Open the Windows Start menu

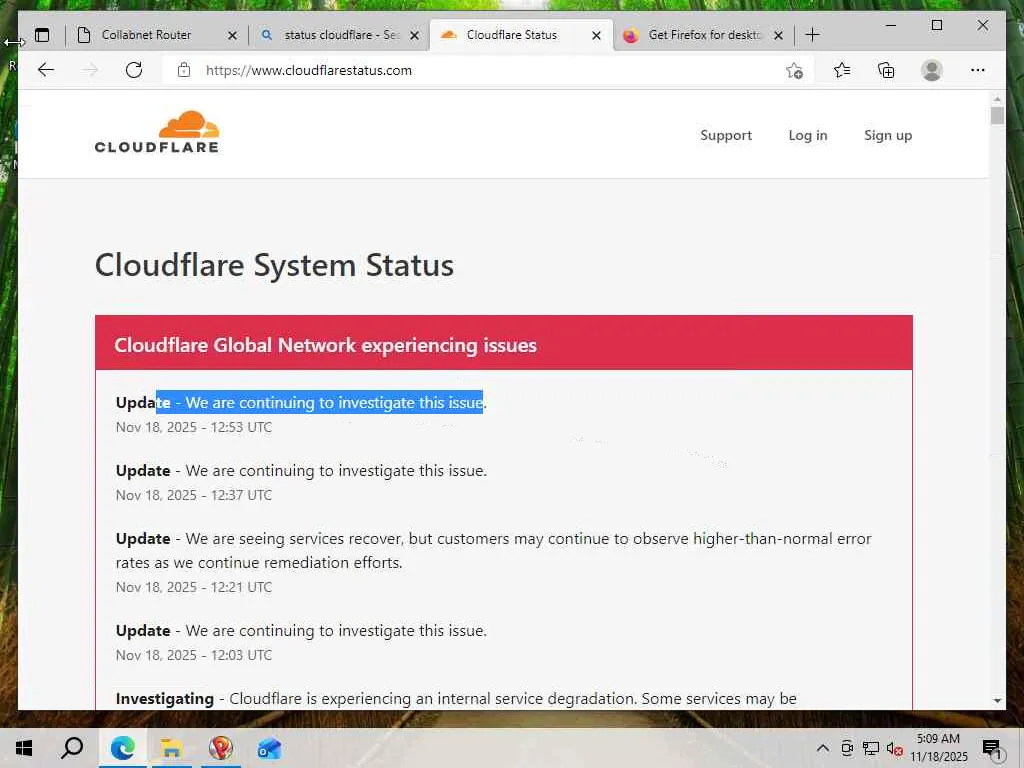(24, 748)
